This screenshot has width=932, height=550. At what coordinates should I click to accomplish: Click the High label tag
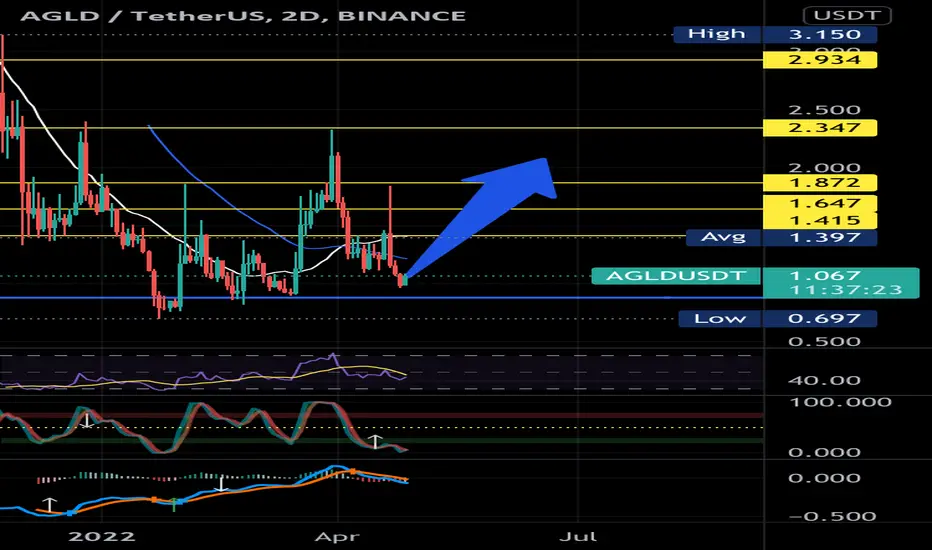(x=717, y=34)
